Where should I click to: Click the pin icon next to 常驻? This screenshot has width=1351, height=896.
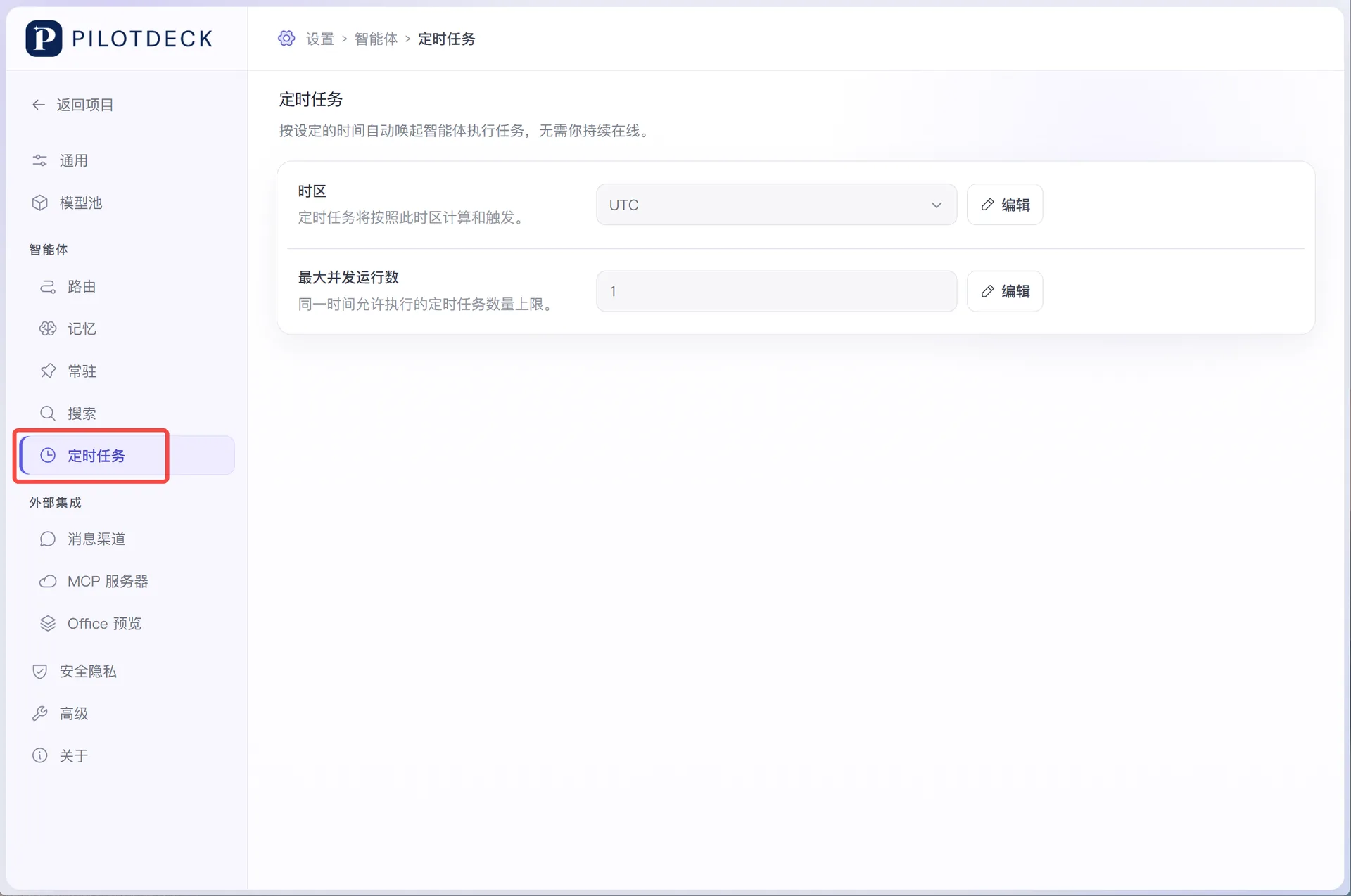(x=48, y=371)
